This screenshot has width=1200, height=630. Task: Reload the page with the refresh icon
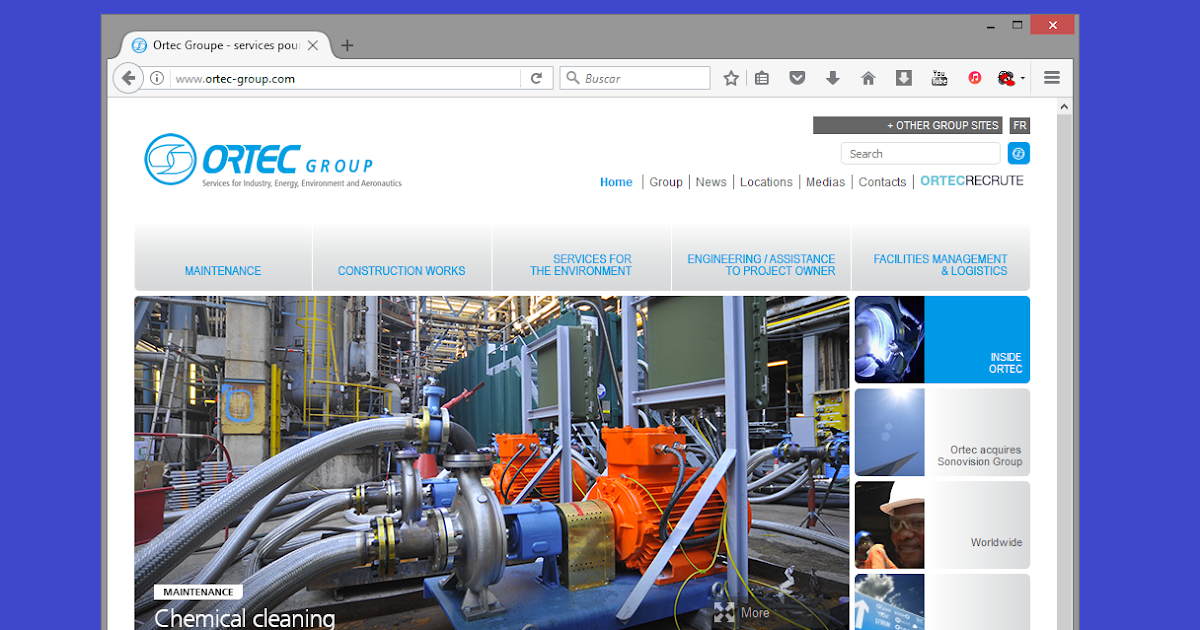[x=537, y=77]
